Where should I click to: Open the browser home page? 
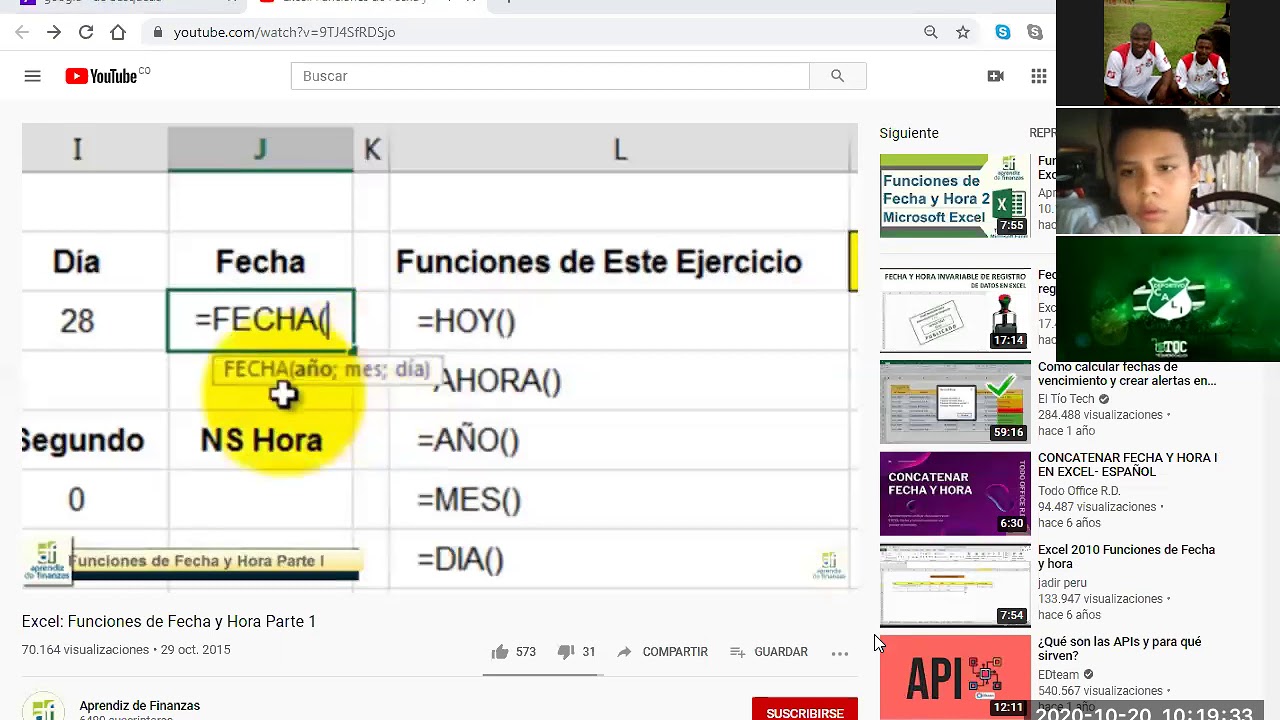point(118,32)
